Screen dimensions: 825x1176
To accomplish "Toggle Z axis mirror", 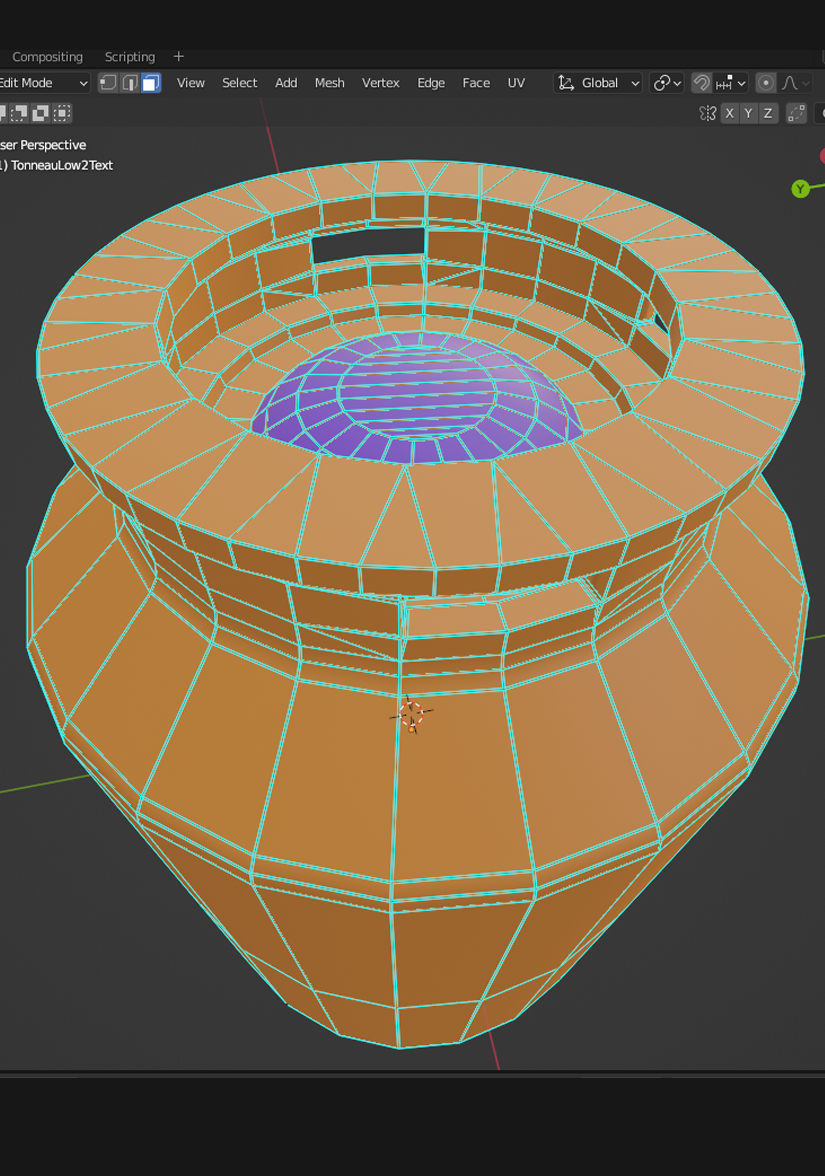I will [x=768, y=113].
